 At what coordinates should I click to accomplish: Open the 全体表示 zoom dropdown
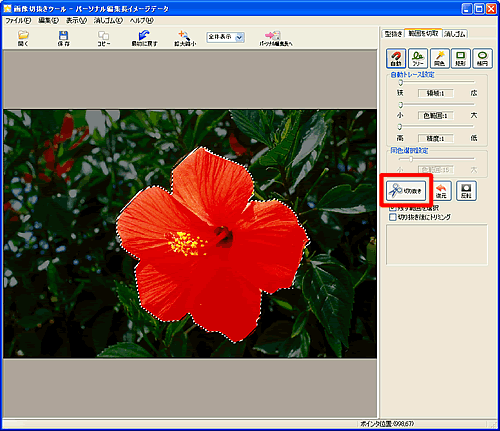point(225,37)
